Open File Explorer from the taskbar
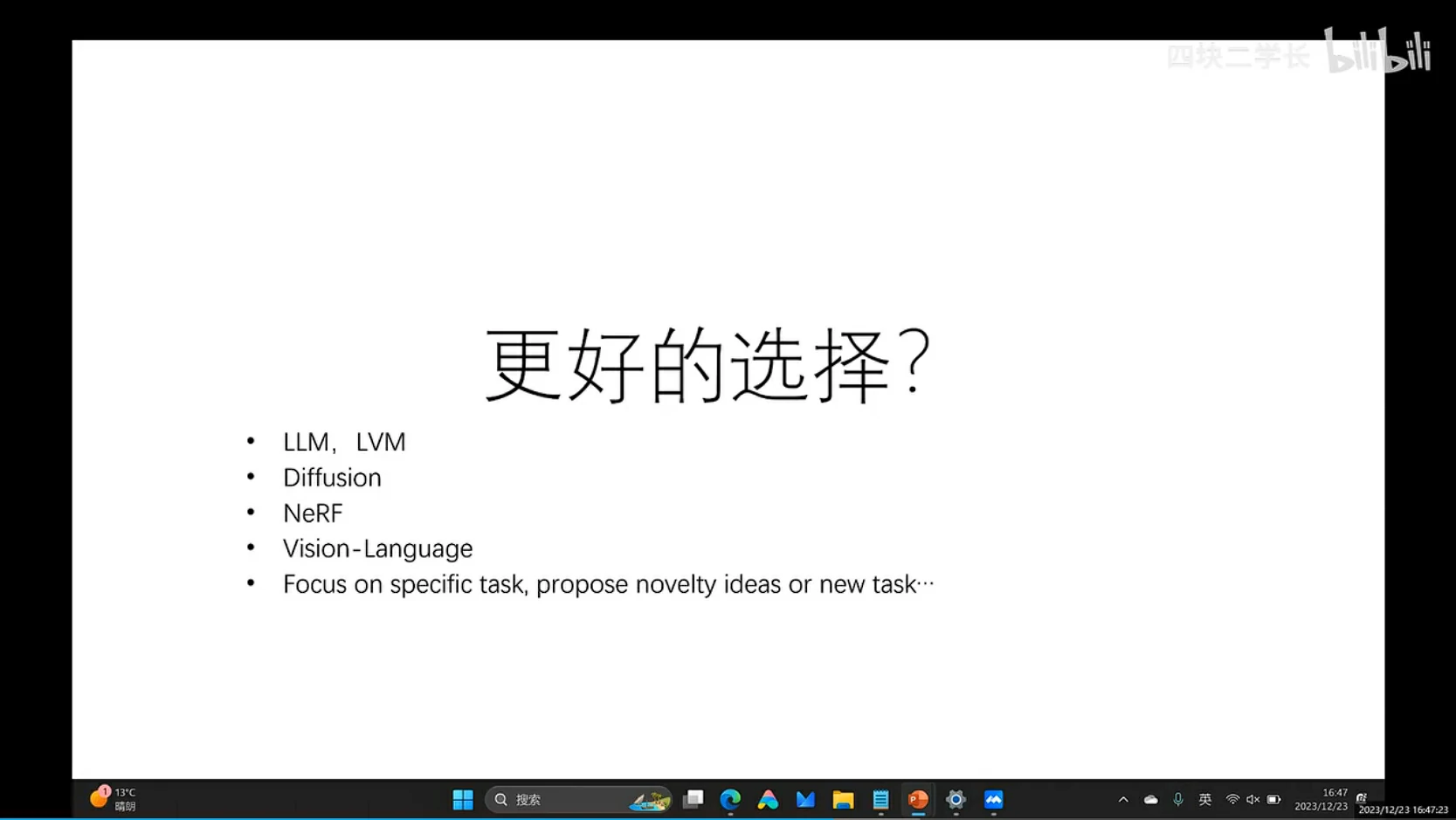The width and height of the screenshot is (1456, 820). tap(843, 799)
